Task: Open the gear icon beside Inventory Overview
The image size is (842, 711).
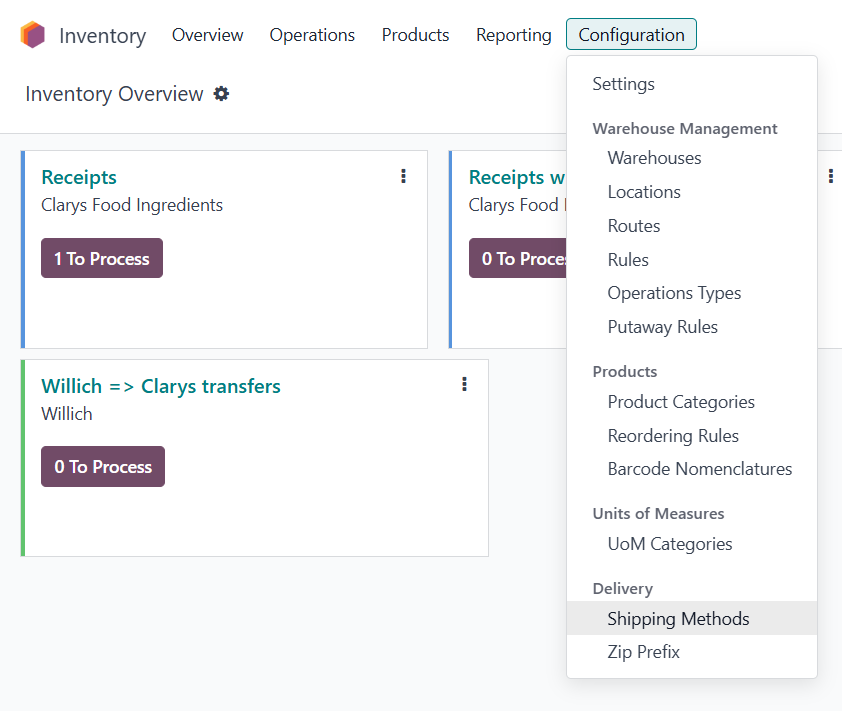Action: click(222, 94)
